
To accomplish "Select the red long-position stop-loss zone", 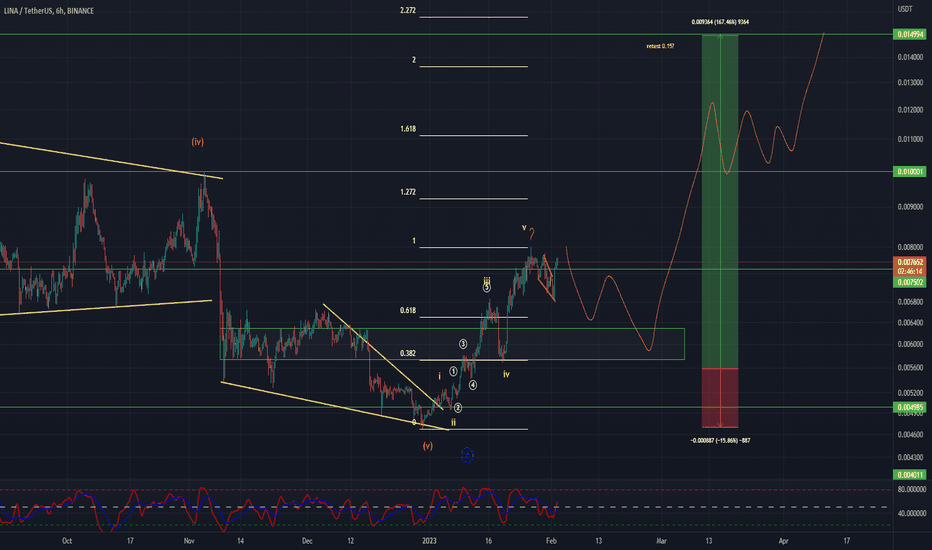I will (720, 398).
